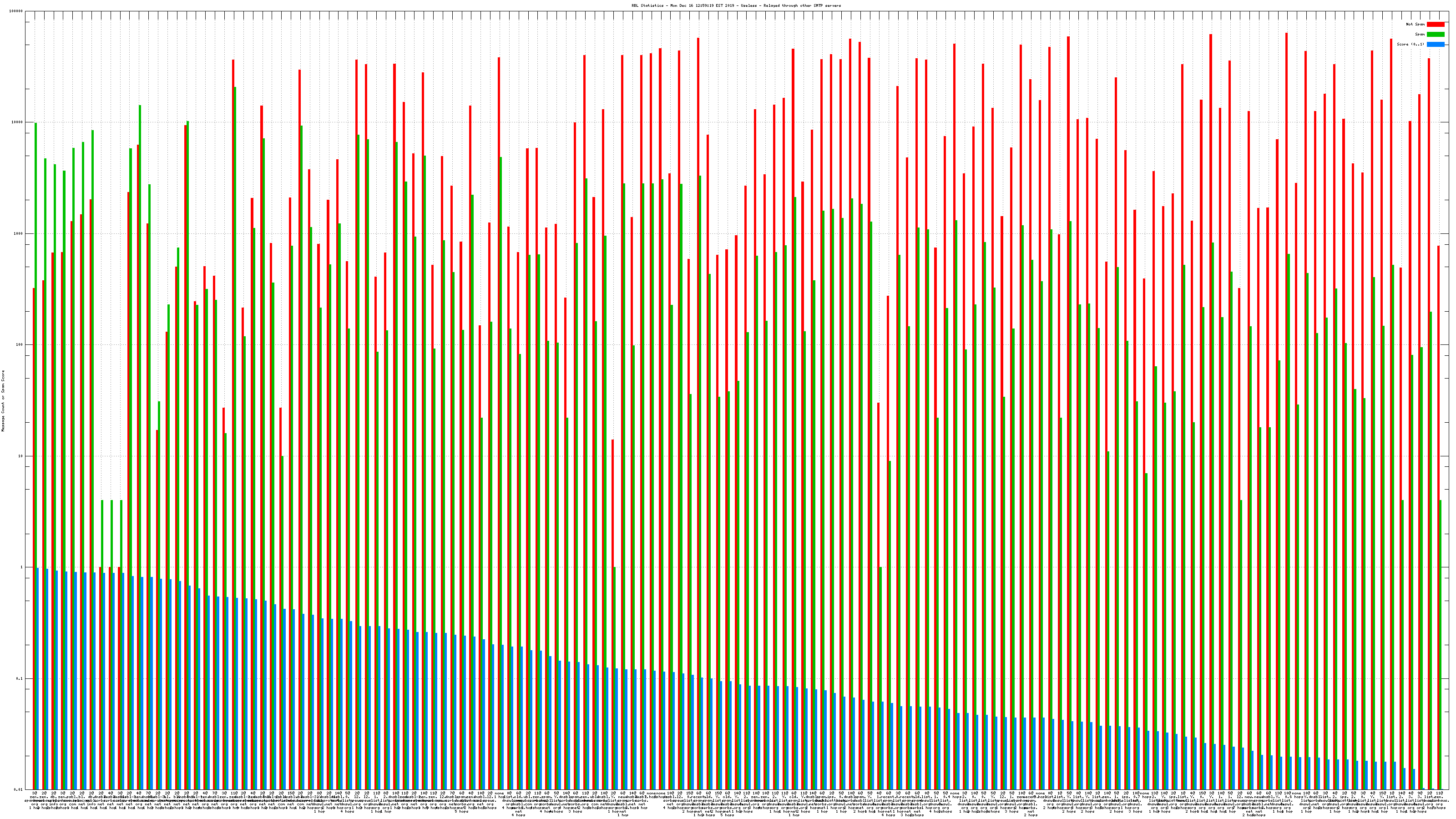Click the 1000 y-axis tick label
This screenshot has width=1456, height=819.
[19, 233]
